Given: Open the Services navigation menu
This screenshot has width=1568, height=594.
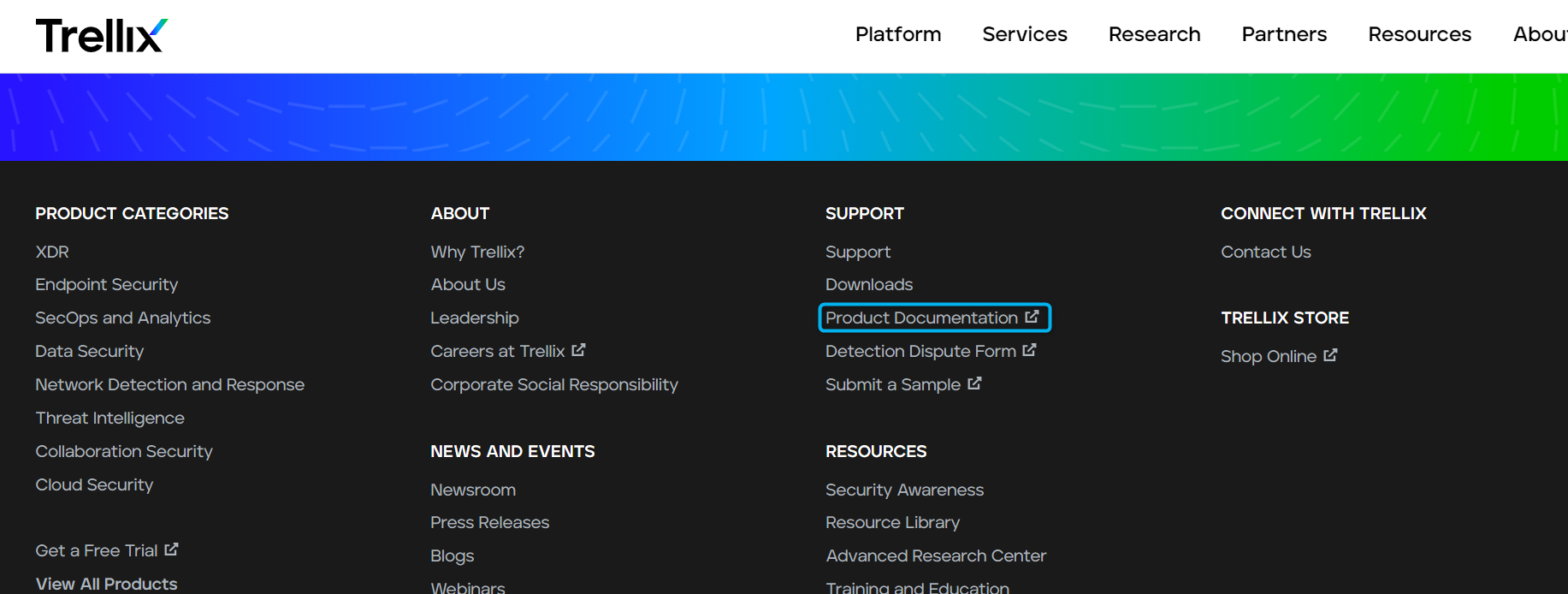Looking at the screenshot, I should [x=1024, y=34].
